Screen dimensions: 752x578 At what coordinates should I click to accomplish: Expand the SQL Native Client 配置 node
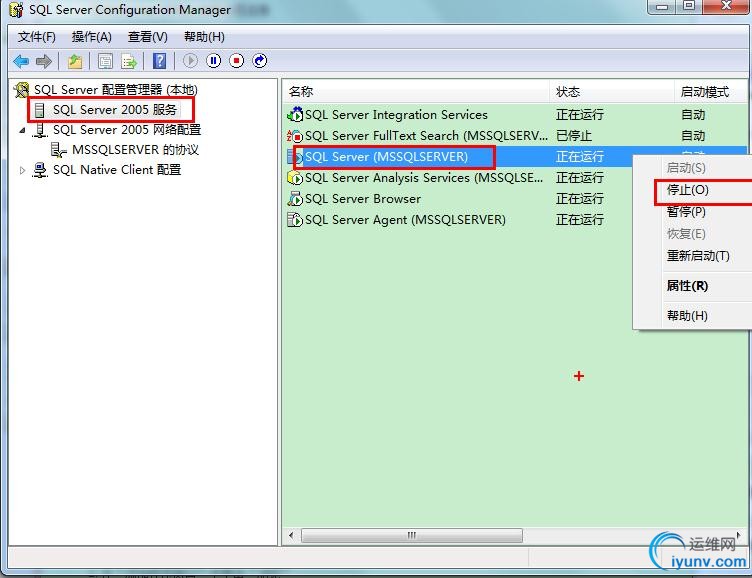22,170
